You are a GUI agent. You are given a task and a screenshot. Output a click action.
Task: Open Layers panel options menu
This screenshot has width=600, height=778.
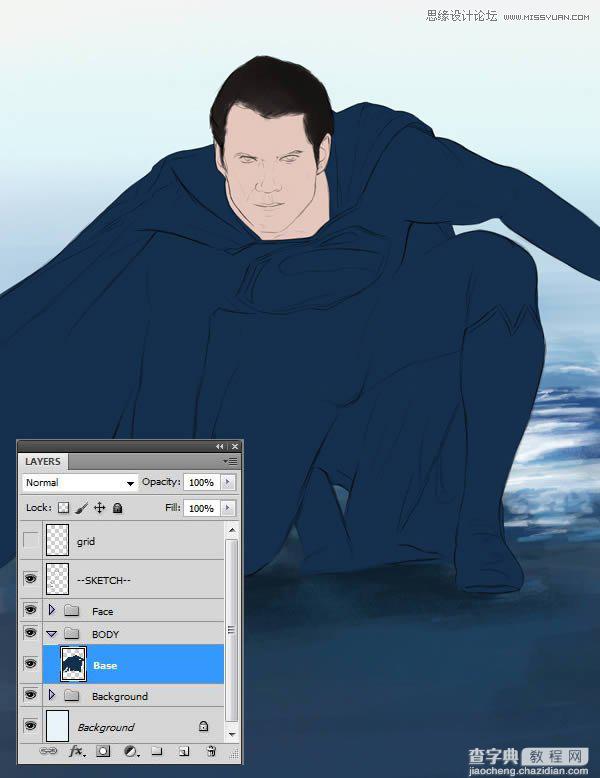coord(230,461)
